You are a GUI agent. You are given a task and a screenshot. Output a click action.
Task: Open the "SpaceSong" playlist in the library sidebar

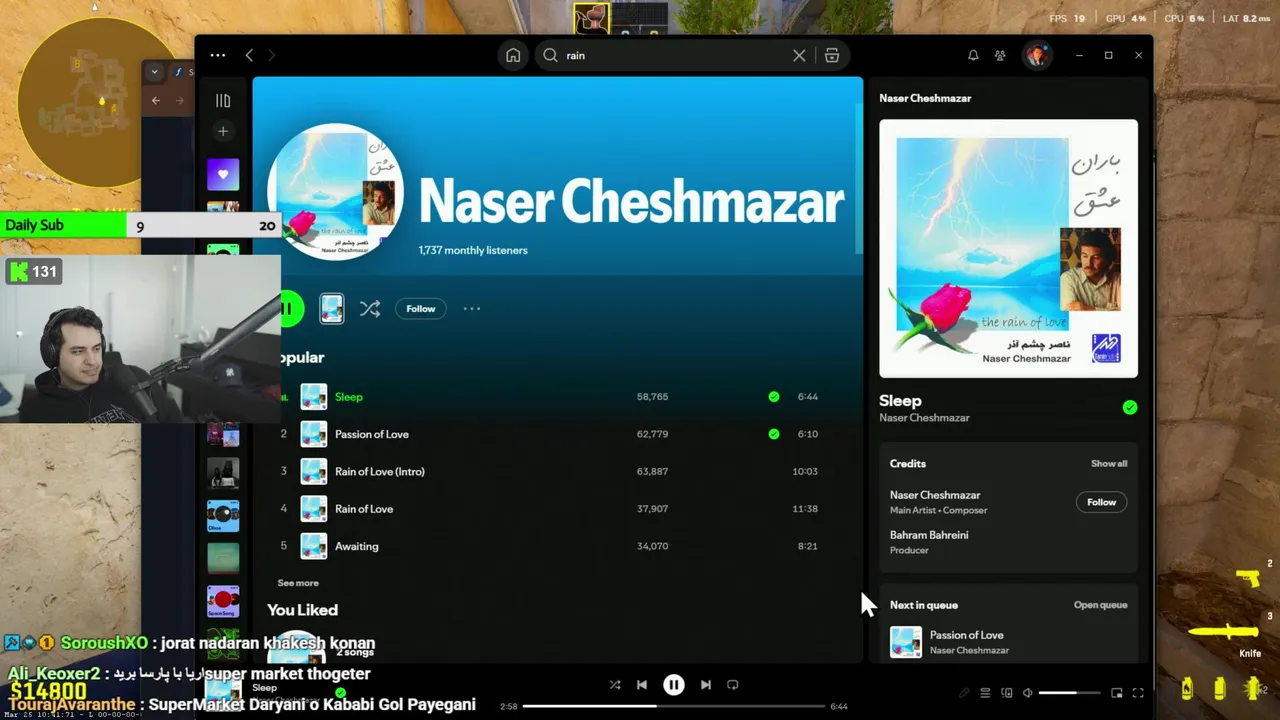pos(223,601)
